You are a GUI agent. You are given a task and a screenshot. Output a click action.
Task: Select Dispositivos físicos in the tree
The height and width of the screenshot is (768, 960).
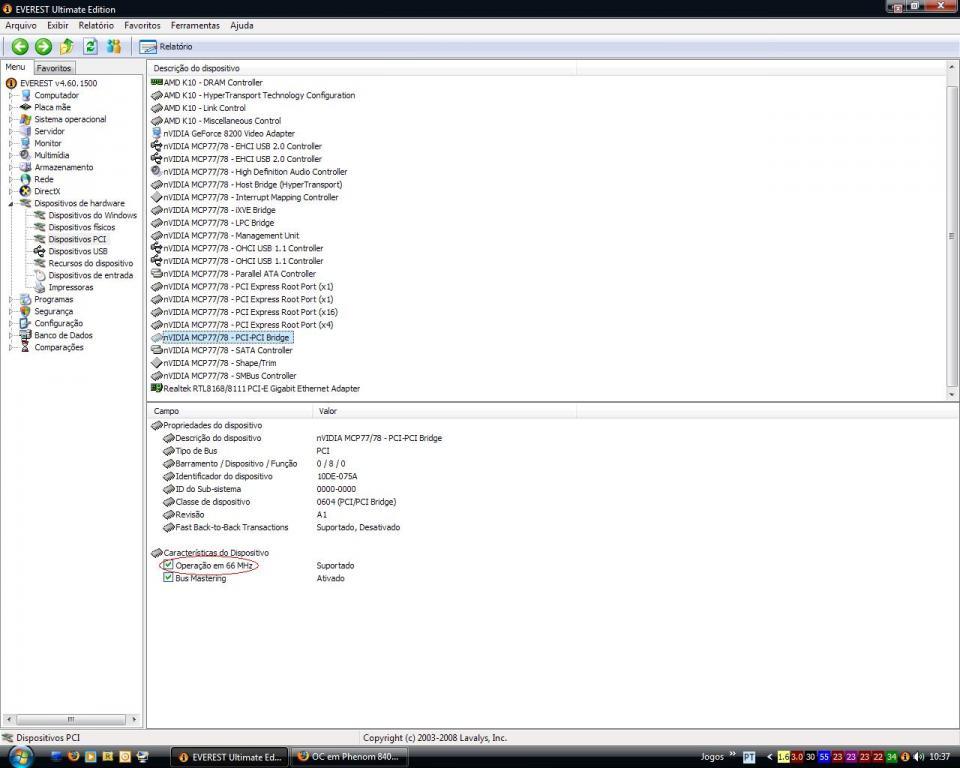(81, 227)
